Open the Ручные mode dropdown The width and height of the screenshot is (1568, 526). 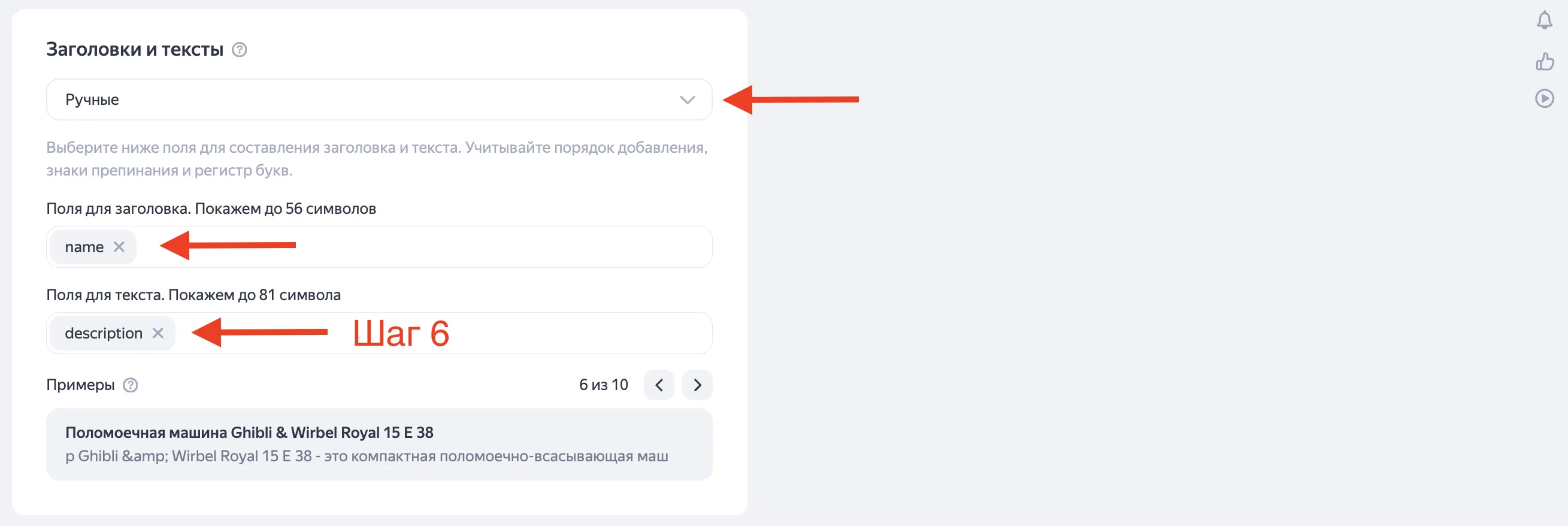(x=365, y=99)
